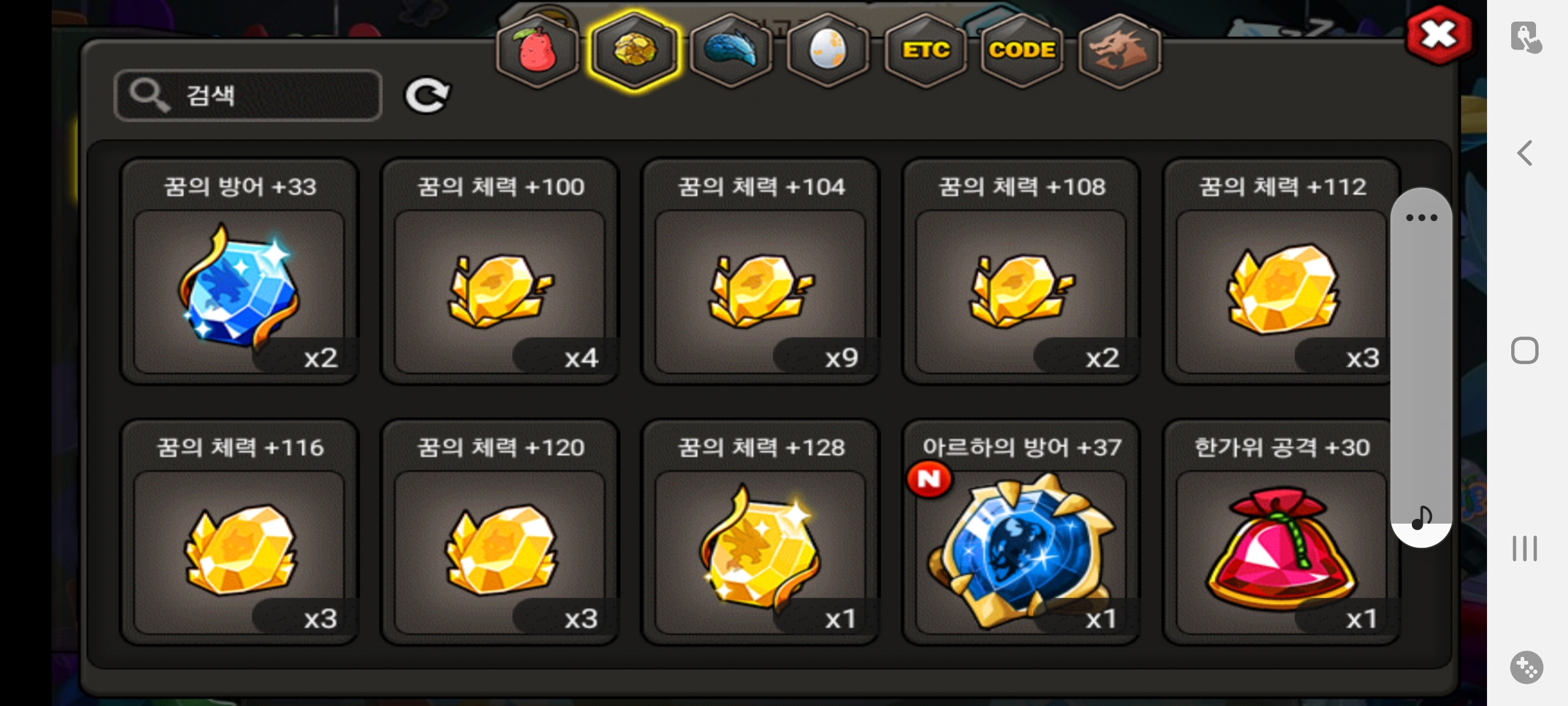Choose the 꿈의 체력 +104 gem x9
1568x706 pixels.
pyautogui.click(x=760, y=271)
